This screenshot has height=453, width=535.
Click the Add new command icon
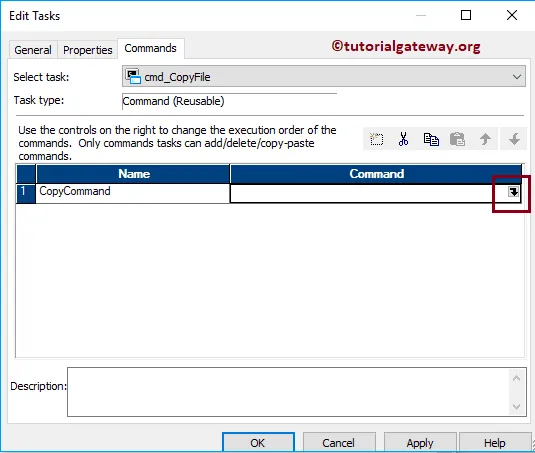[376, 139]
